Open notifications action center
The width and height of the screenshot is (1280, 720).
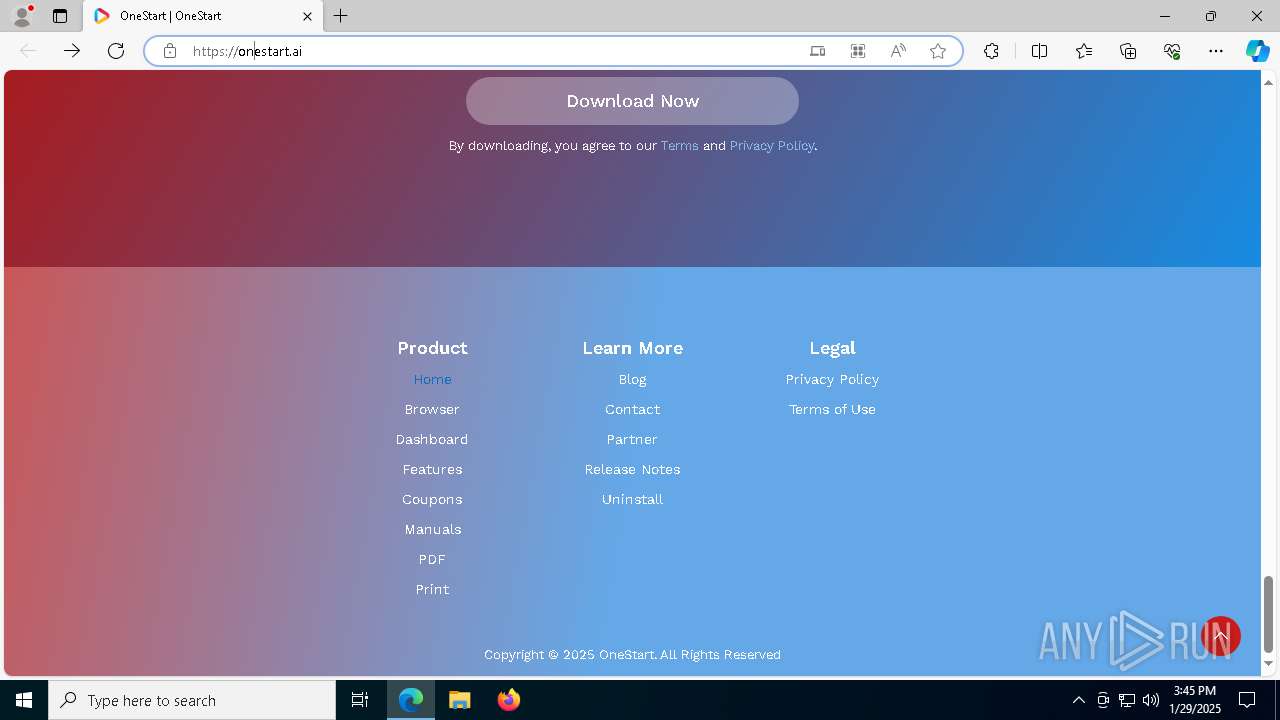coord(1247,700)
